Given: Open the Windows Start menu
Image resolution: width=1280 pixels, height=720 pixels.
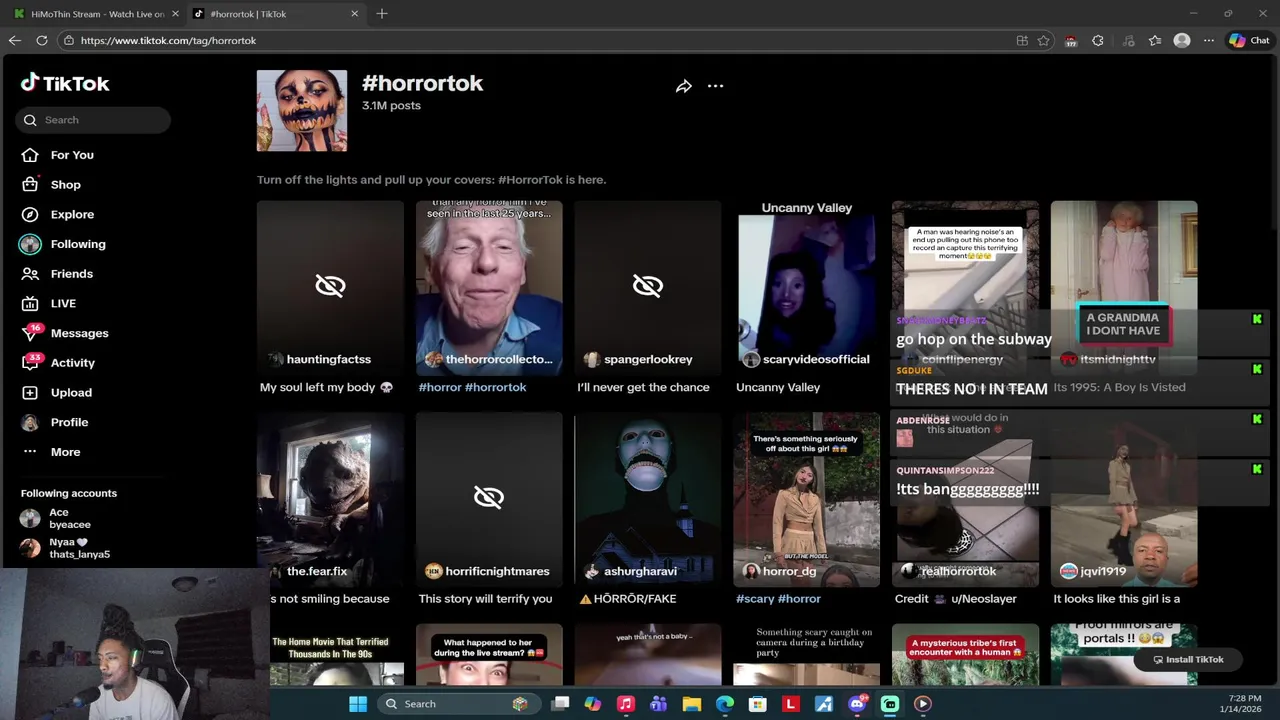Looking at the screenshot, I should click(358, 704).
